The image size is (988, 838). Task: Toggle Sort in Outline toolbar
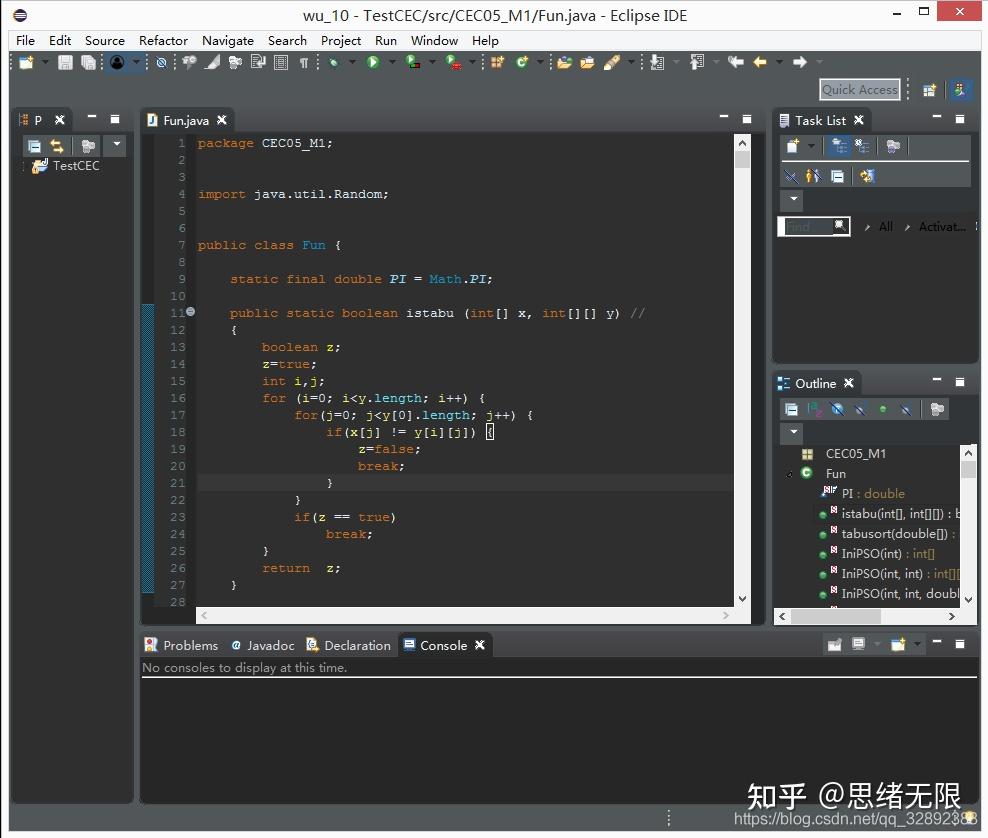[815, 410]
